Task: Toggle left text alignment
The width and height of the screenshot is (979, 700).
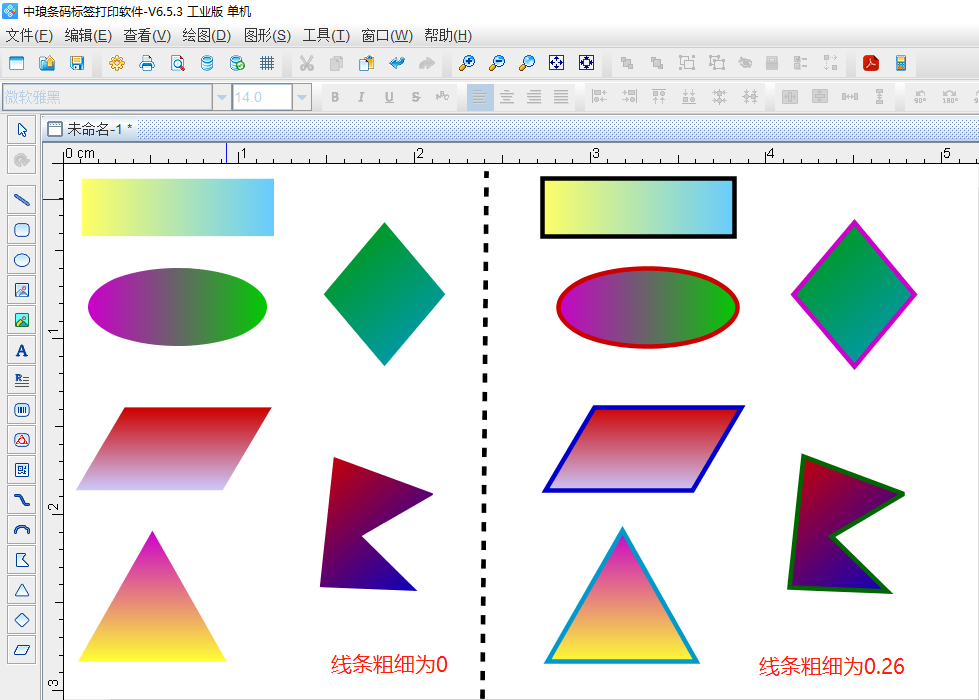Action: [x=480, y=97]
